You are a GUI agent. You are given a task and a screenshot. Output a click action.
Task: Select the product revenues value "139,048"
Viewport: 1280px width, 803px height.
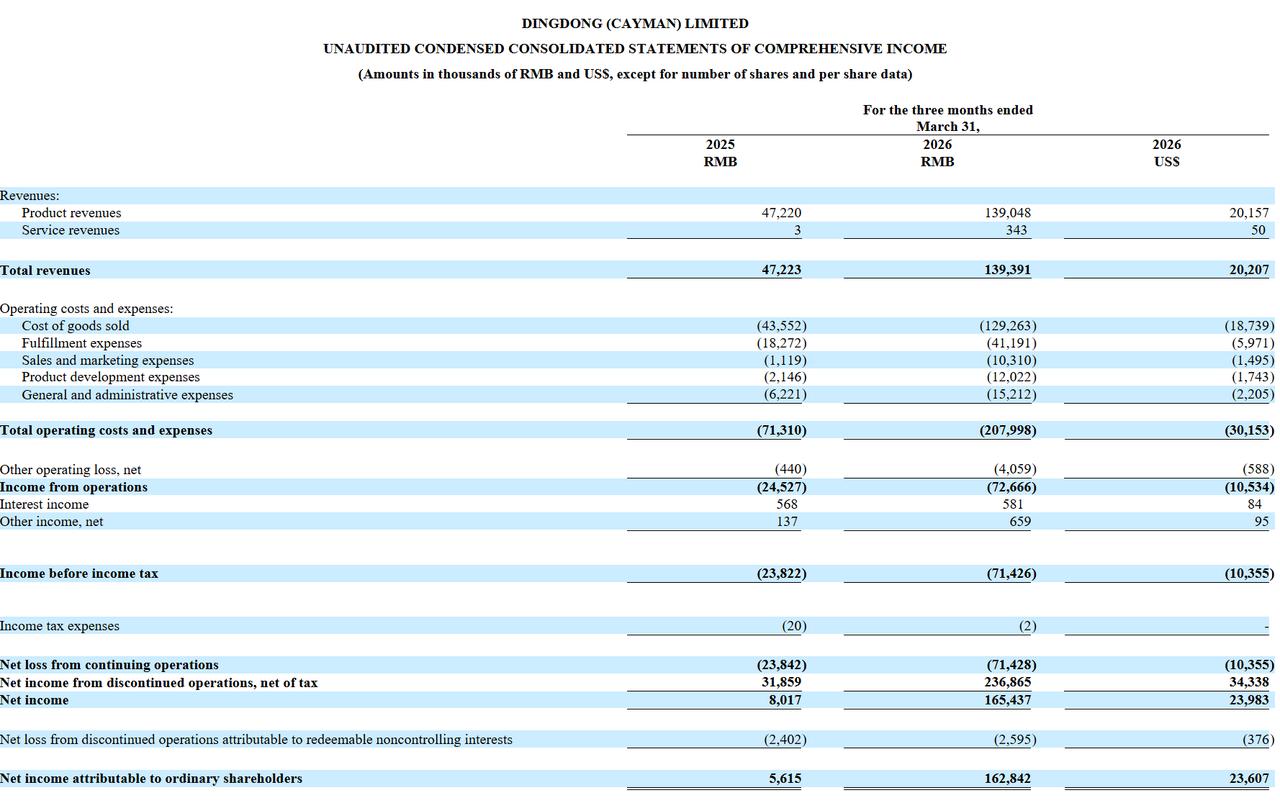point(1007,213)
